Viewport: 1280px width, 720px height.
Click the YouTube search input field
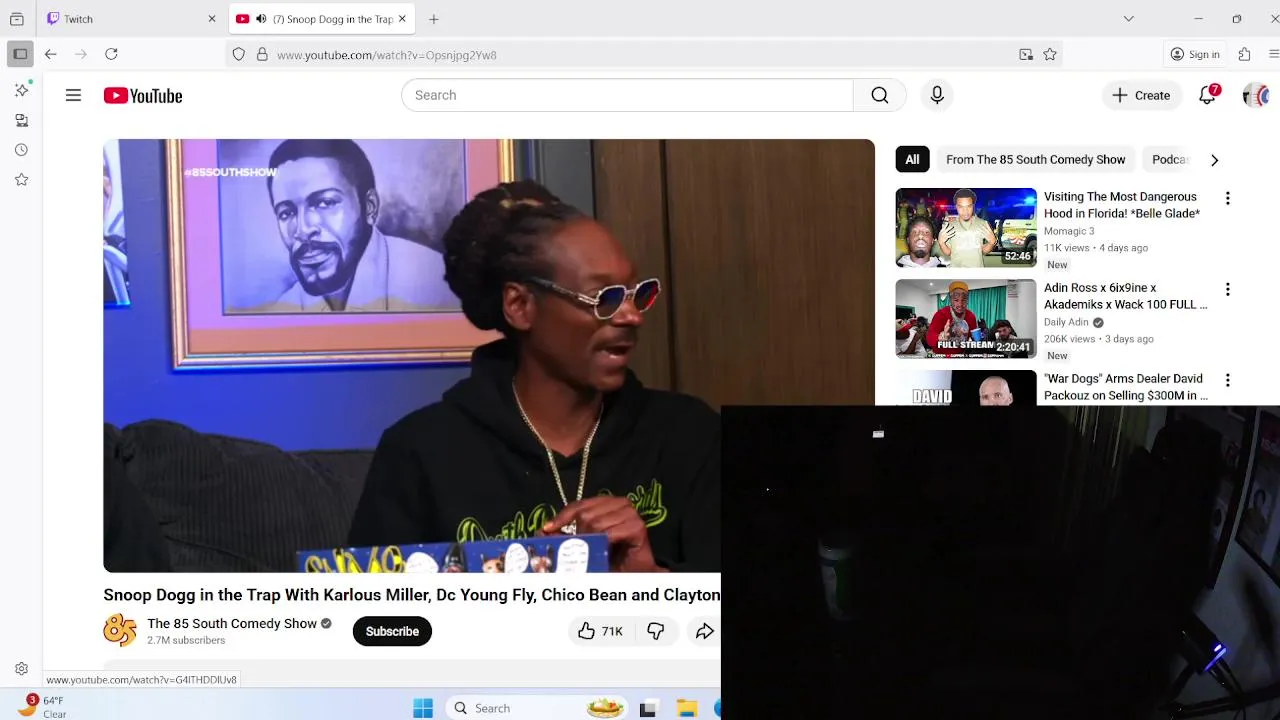coord(627,95)
